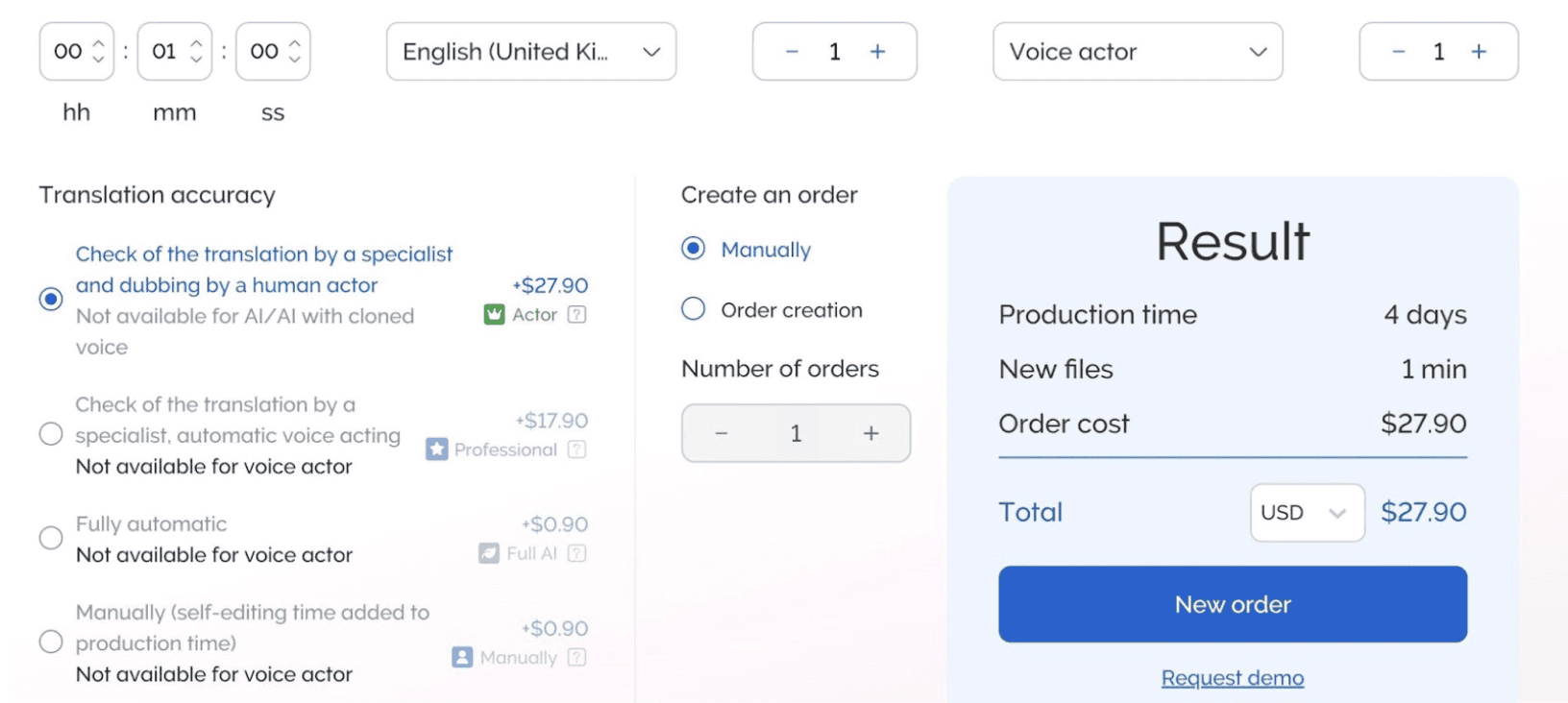1568x703 pixels.
Task: Click the green Actor crown icon
Action: pyautogui.click(x=494, y=315)
